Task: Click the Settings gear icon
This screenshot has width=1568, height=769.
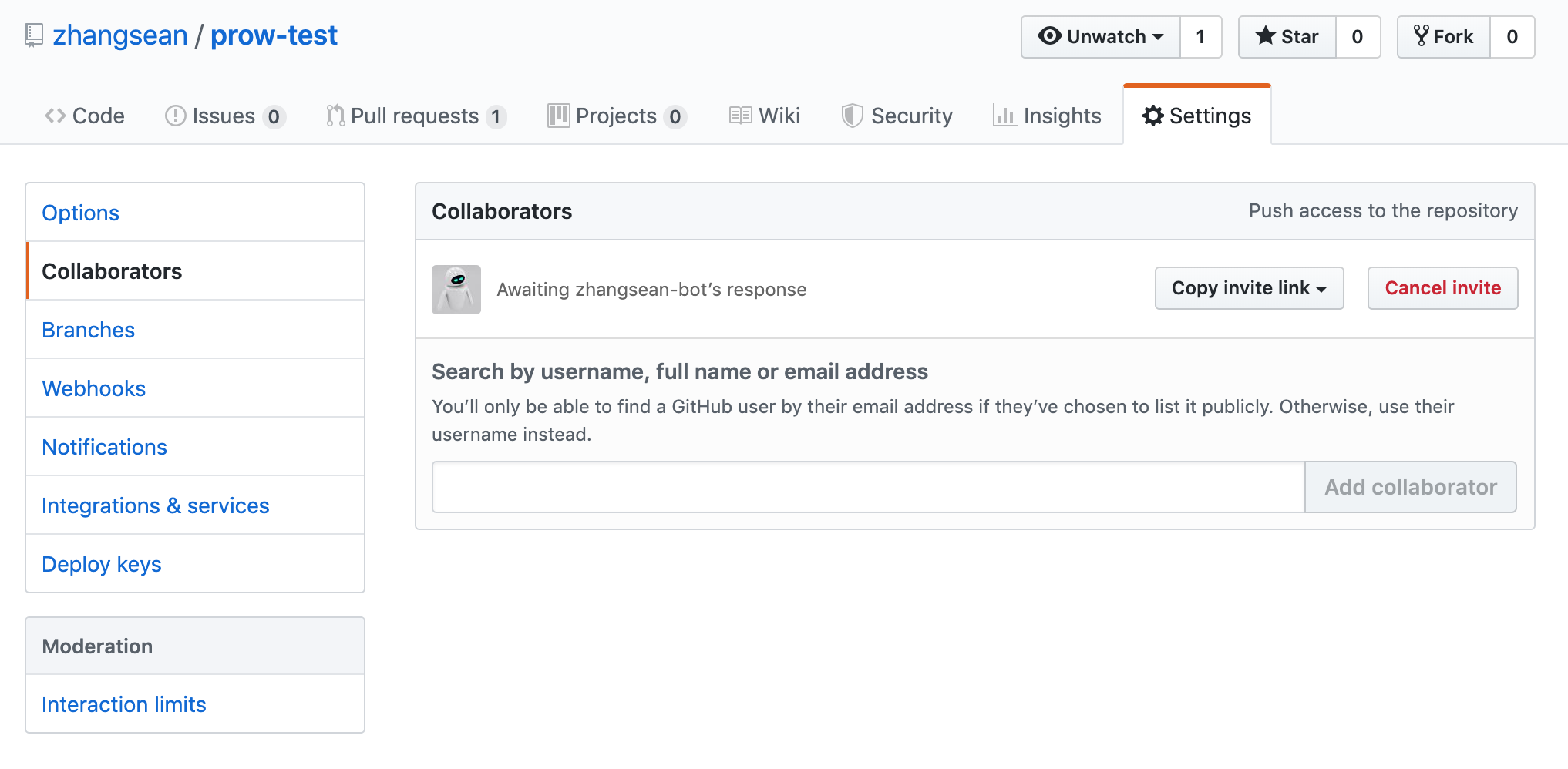Action: (1152, 116)
